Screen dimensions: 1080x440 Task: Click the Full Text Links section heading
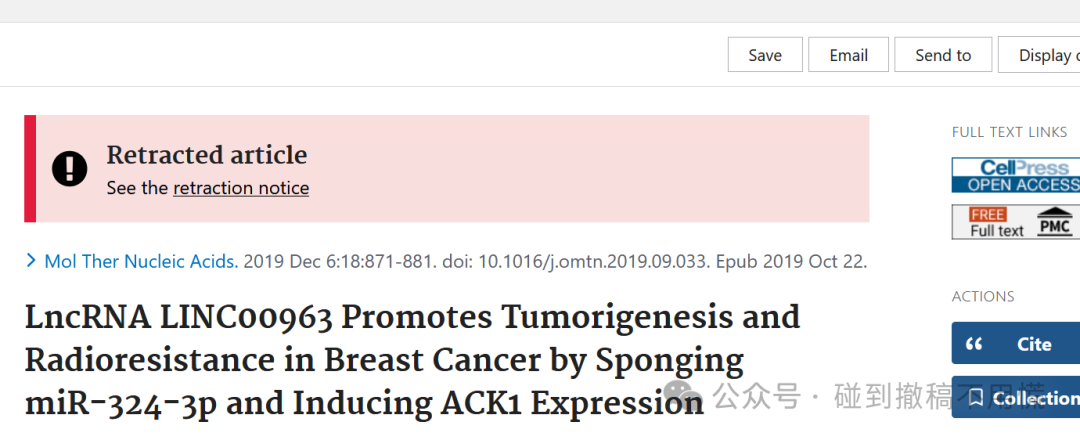1010,132
